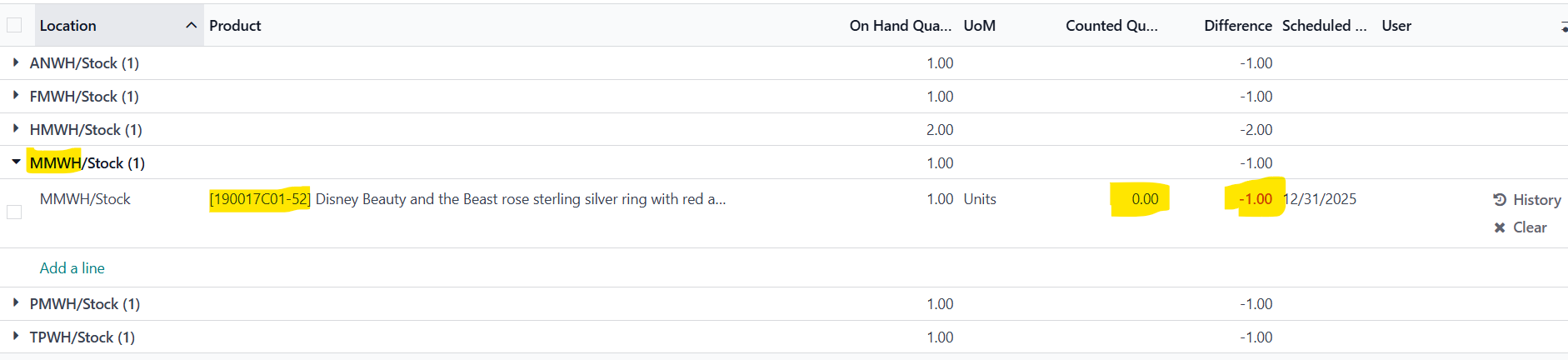1568x360 pixels.
Task: Sort by the Difference column header
Action: click(1237, 26)
